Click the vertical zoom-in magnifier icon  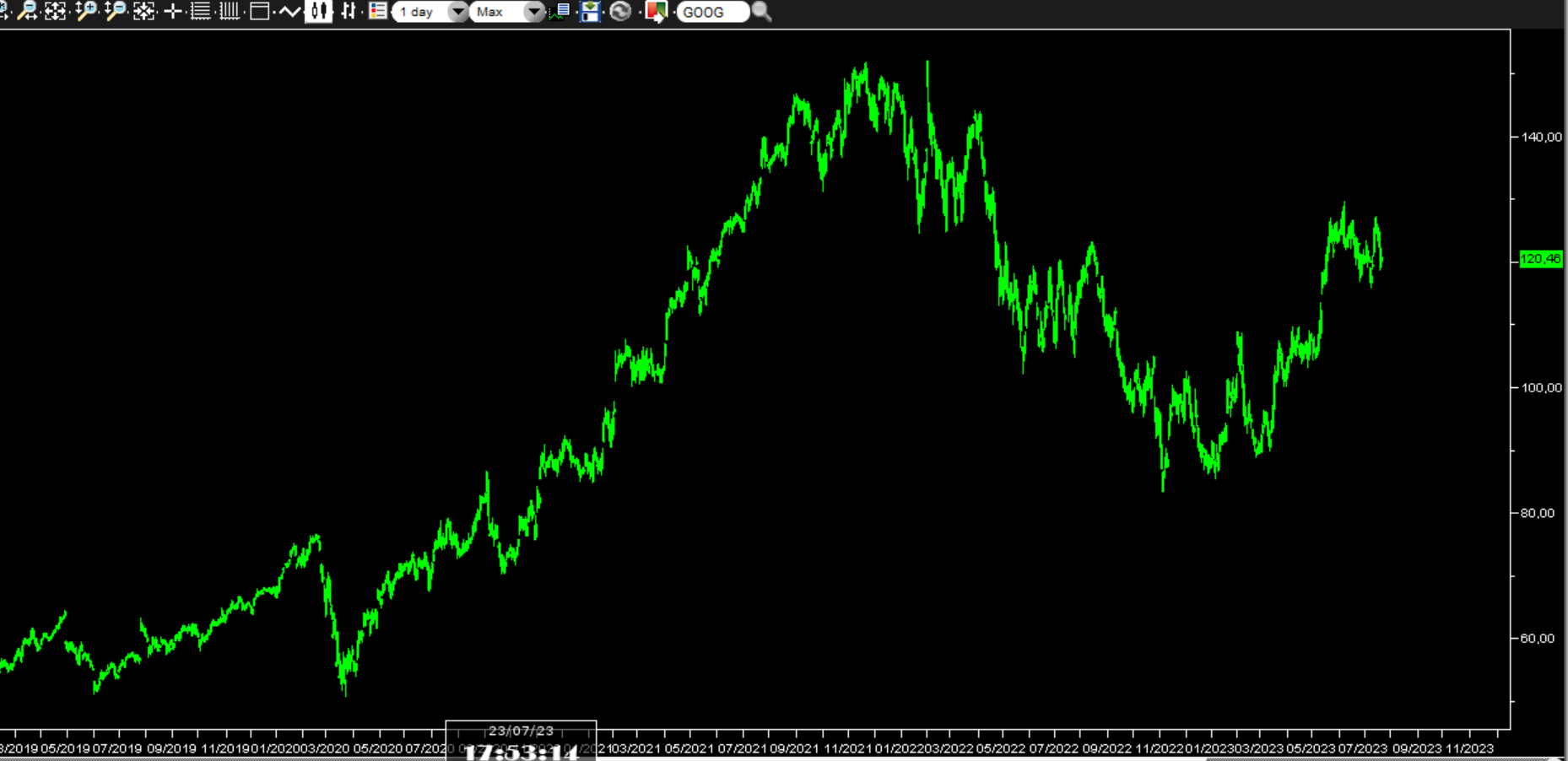[85, 11]
